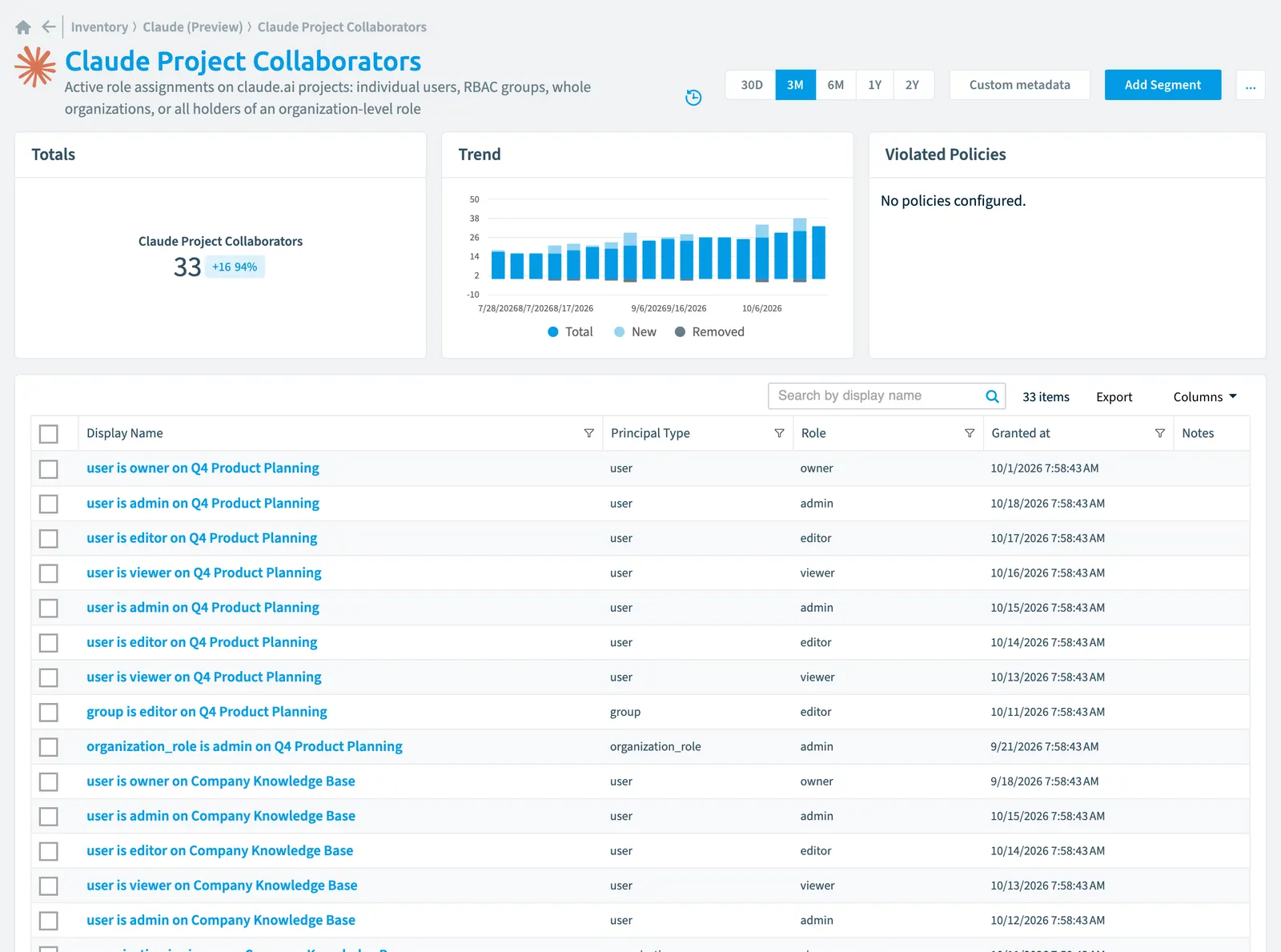Open the Granted at column filter
This screenshot has width=1281, height=952.
tap(1159, 433)
